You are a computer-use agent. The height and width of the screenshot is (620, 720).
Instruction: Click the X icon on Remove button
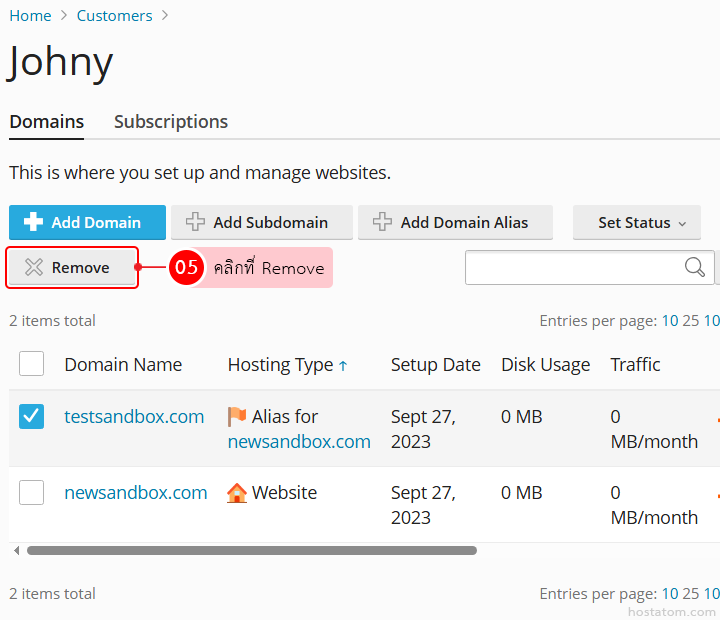[34, 268]
